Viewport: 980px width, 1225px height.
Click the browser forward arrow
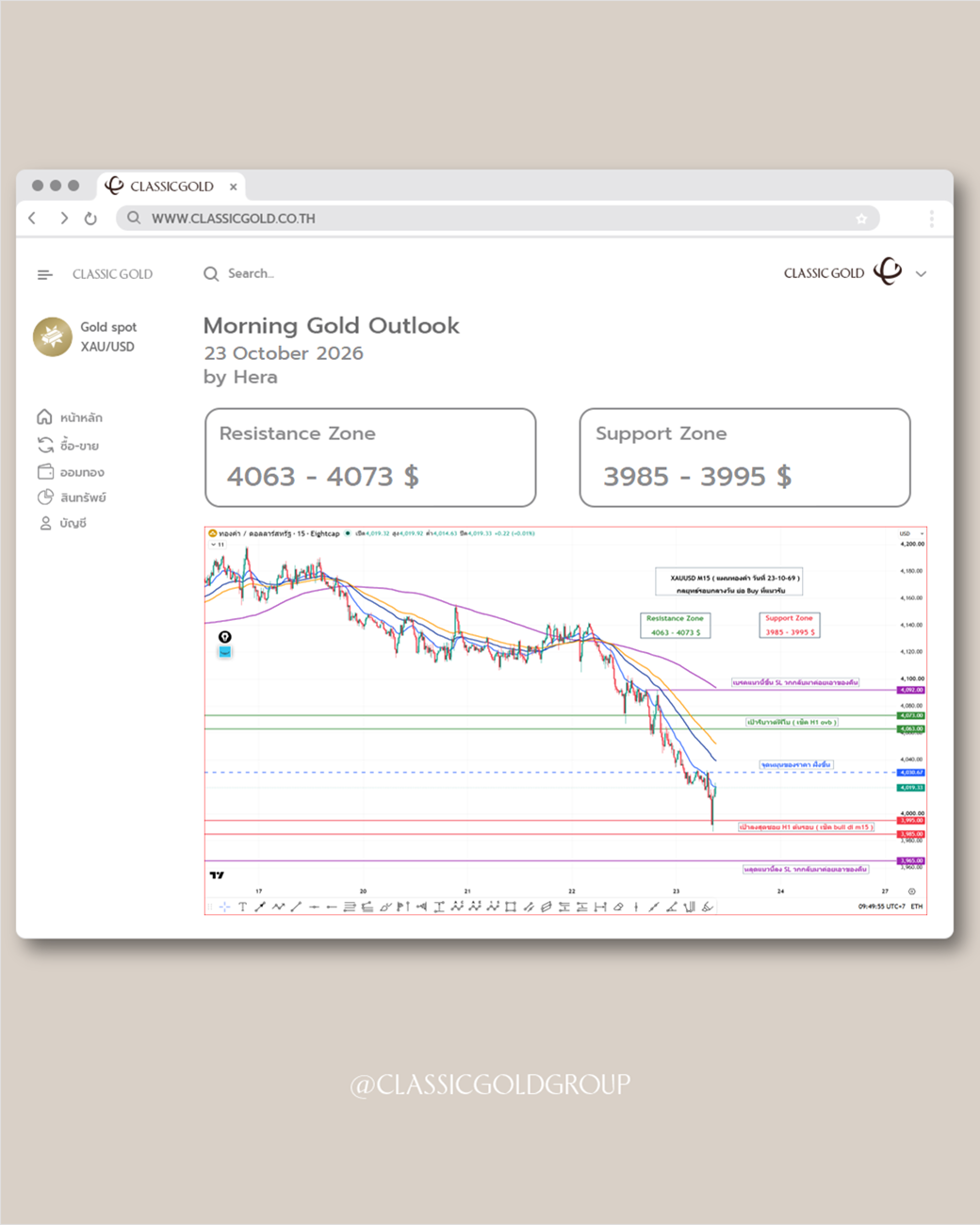click(x=63, y=218)
